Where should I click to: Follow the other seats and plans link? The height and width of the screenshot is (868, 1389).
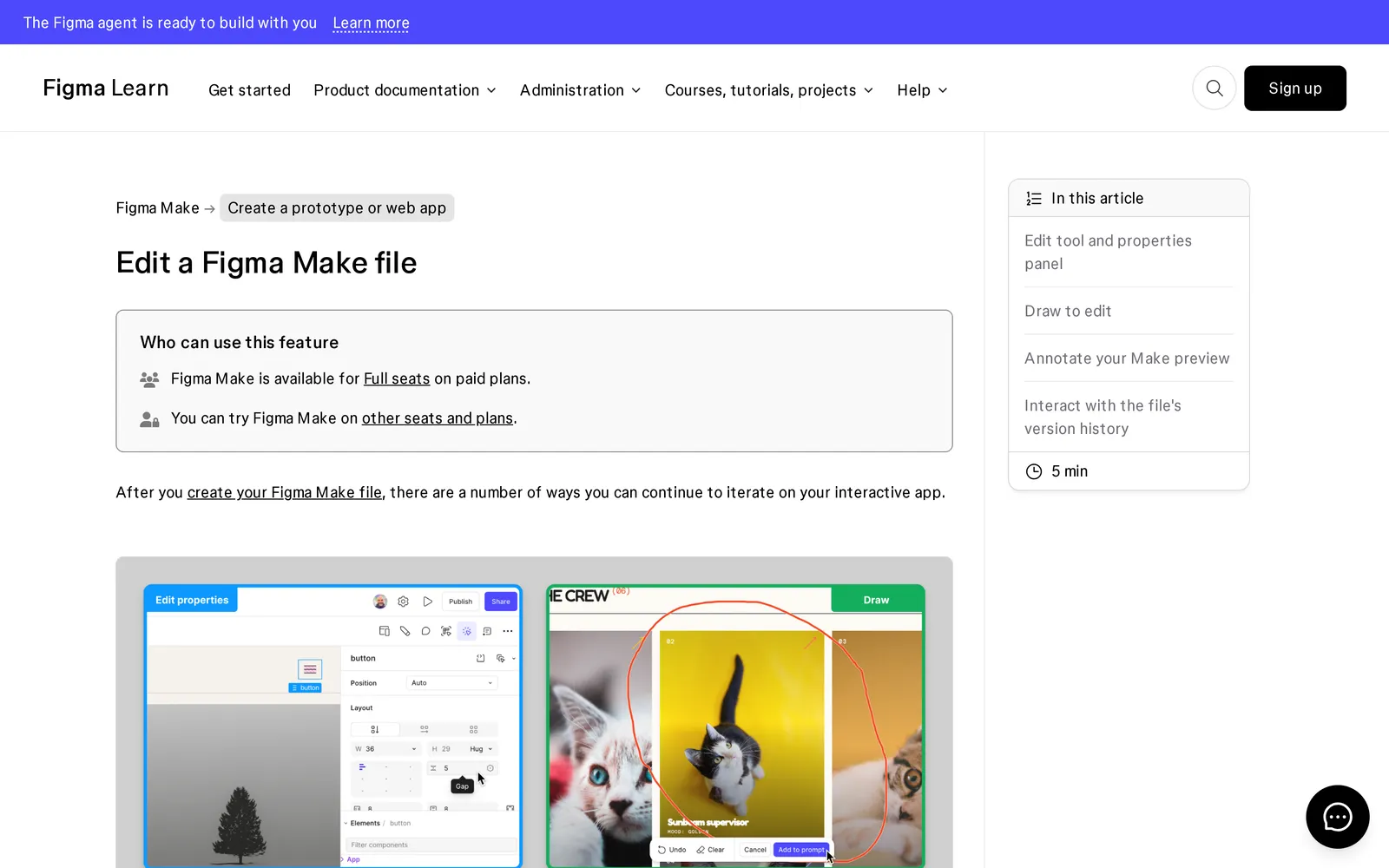point(438,418)
